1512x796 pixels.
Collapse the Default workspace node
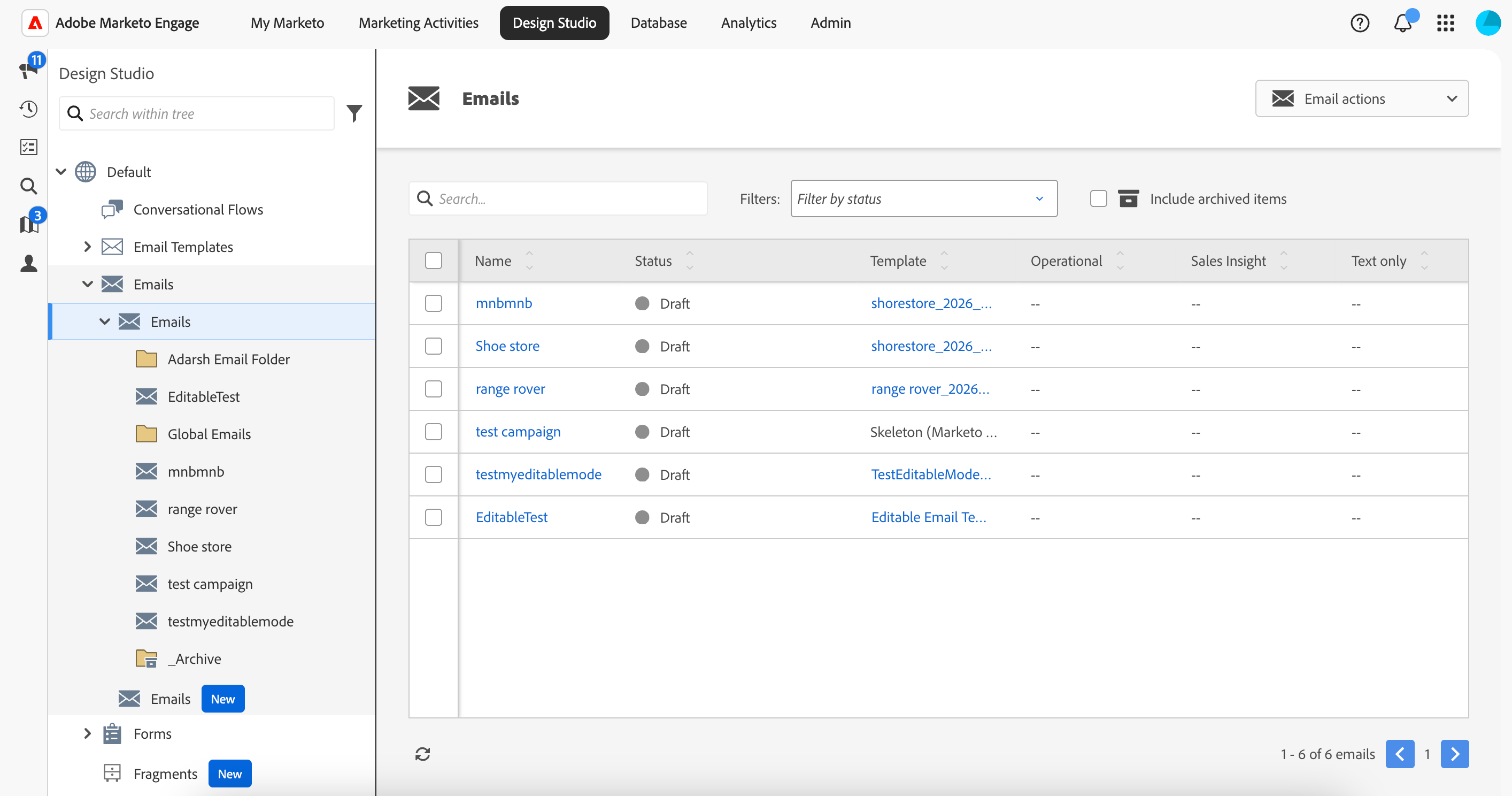pos(61,172)
